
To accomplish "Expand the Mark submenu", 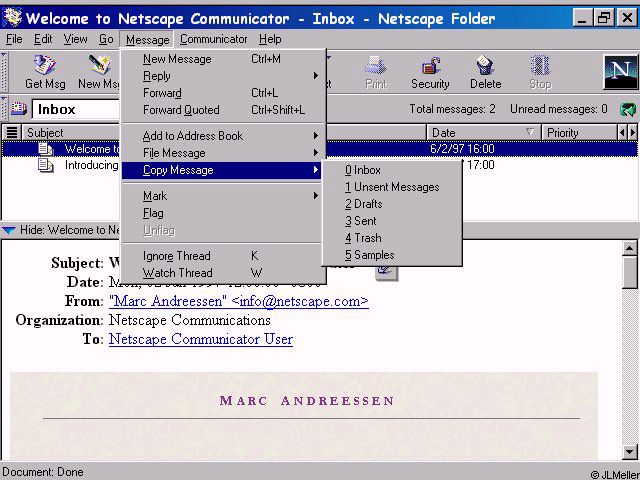I will pos(224,196).
